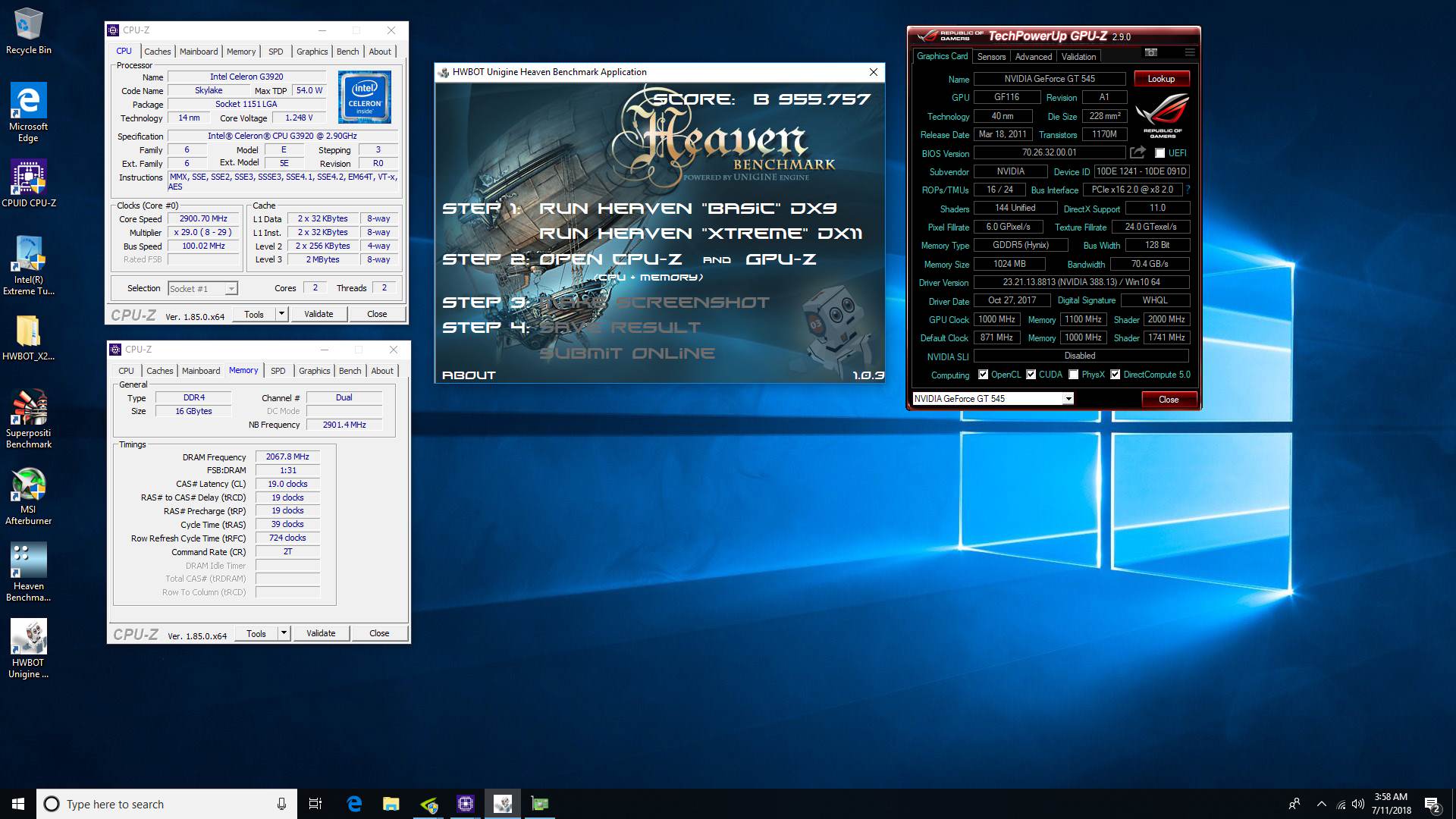The image size is (1456, 819).
Task: Click the taskbar search box
Action: pos(167,804)
